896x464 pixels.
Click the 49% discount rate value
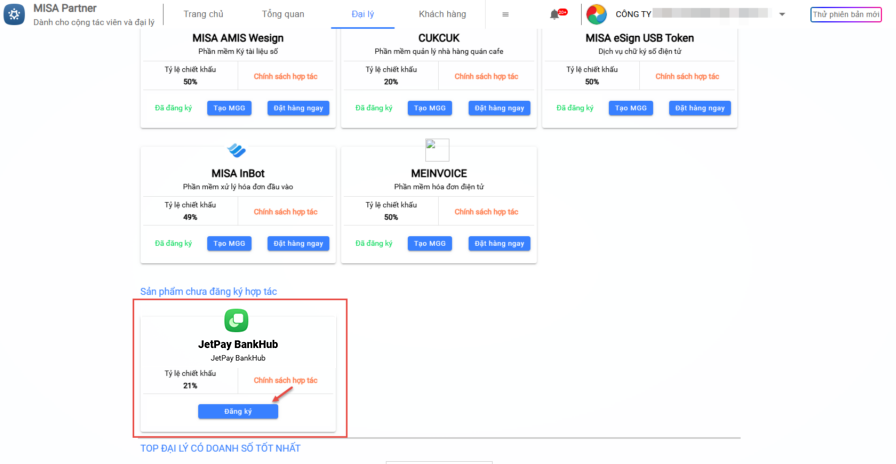tap(190, 217)
